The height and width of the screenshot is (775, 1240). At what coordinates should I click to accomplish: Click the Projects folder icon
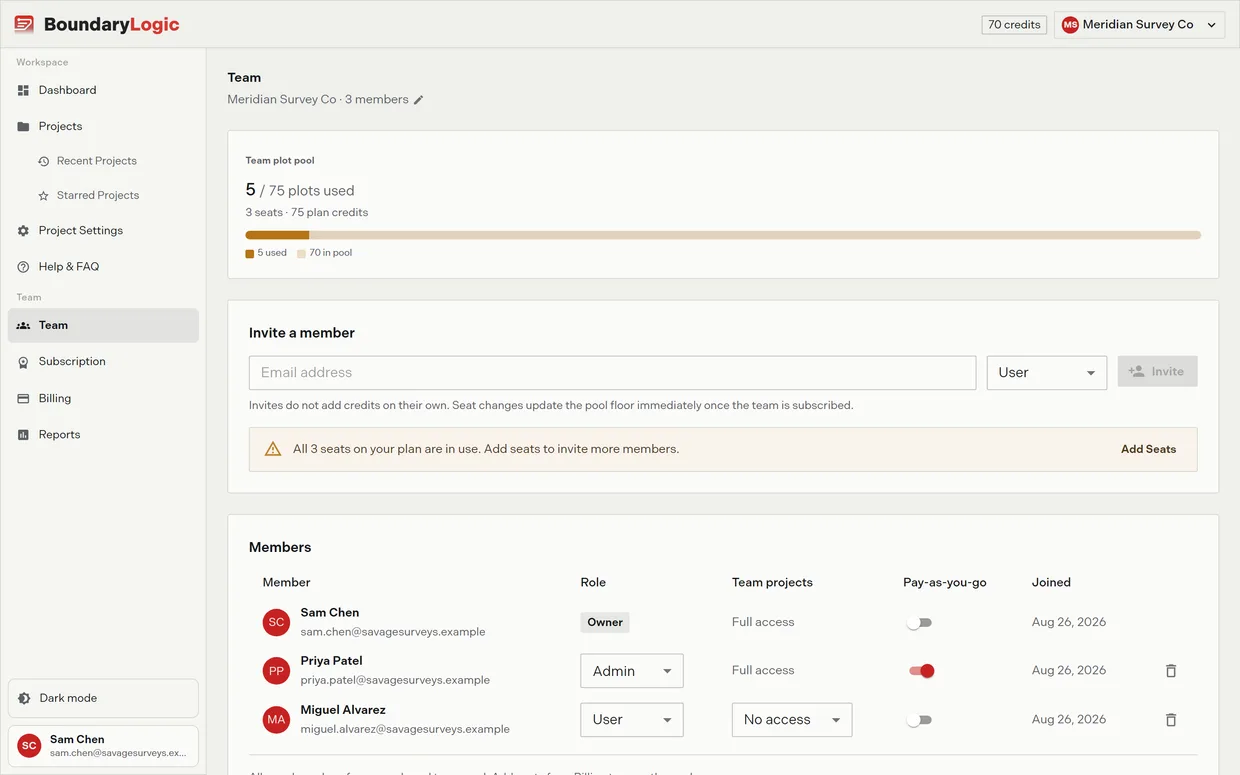coord(23,127)
